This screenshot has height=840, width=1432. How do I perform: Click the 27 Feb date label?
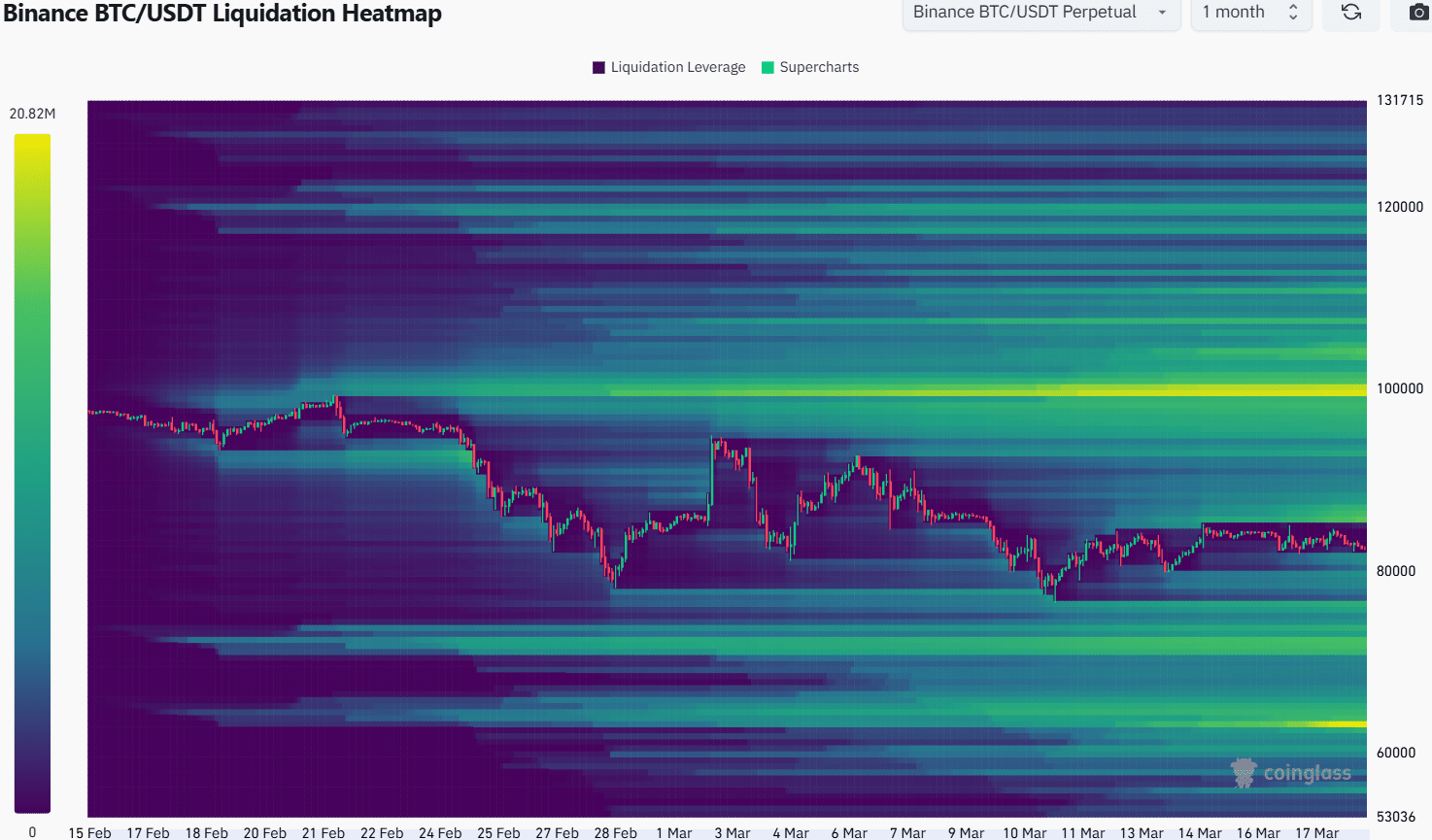click(557, 833)
